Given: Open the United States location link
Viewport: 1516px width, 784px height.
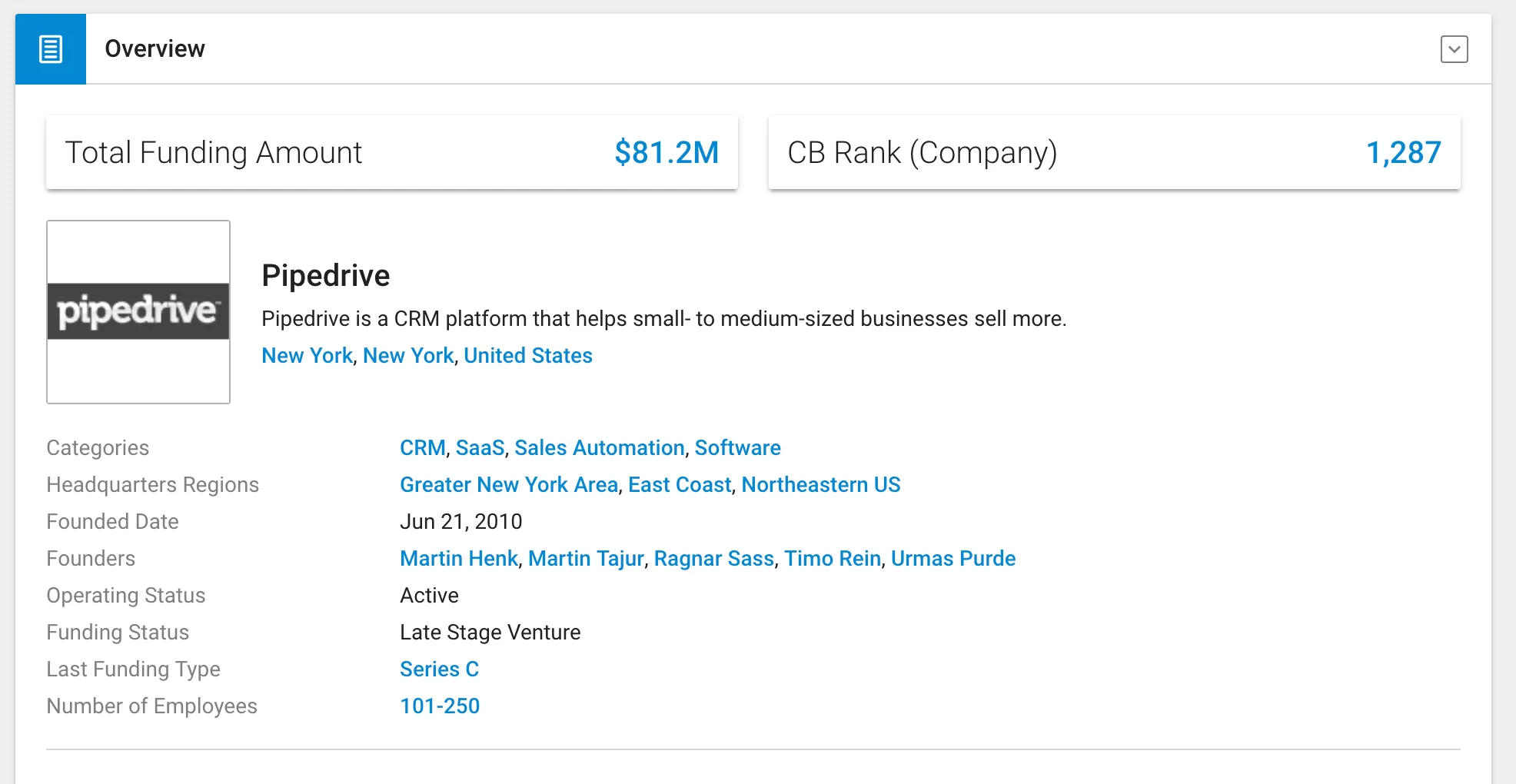Looking at the screenshot, I should (x=527, y=356).
